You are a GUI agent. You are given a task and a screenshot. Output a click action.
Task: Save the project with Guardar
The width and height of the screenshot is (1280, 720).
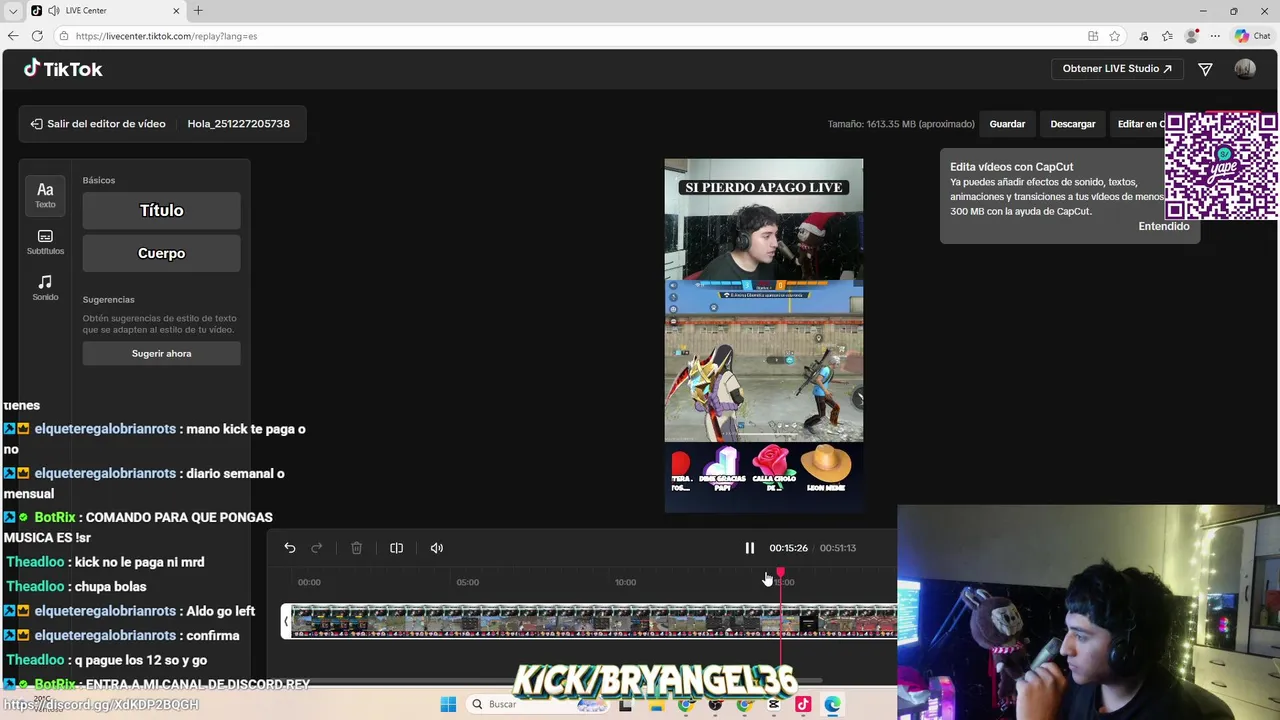pyautogui.click(x=1007, y=124)
